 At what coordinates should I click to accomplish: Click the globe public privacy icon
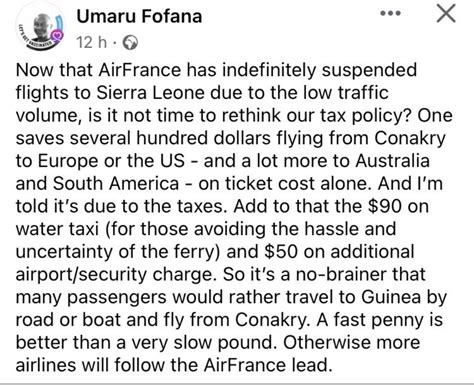point(130,43)
